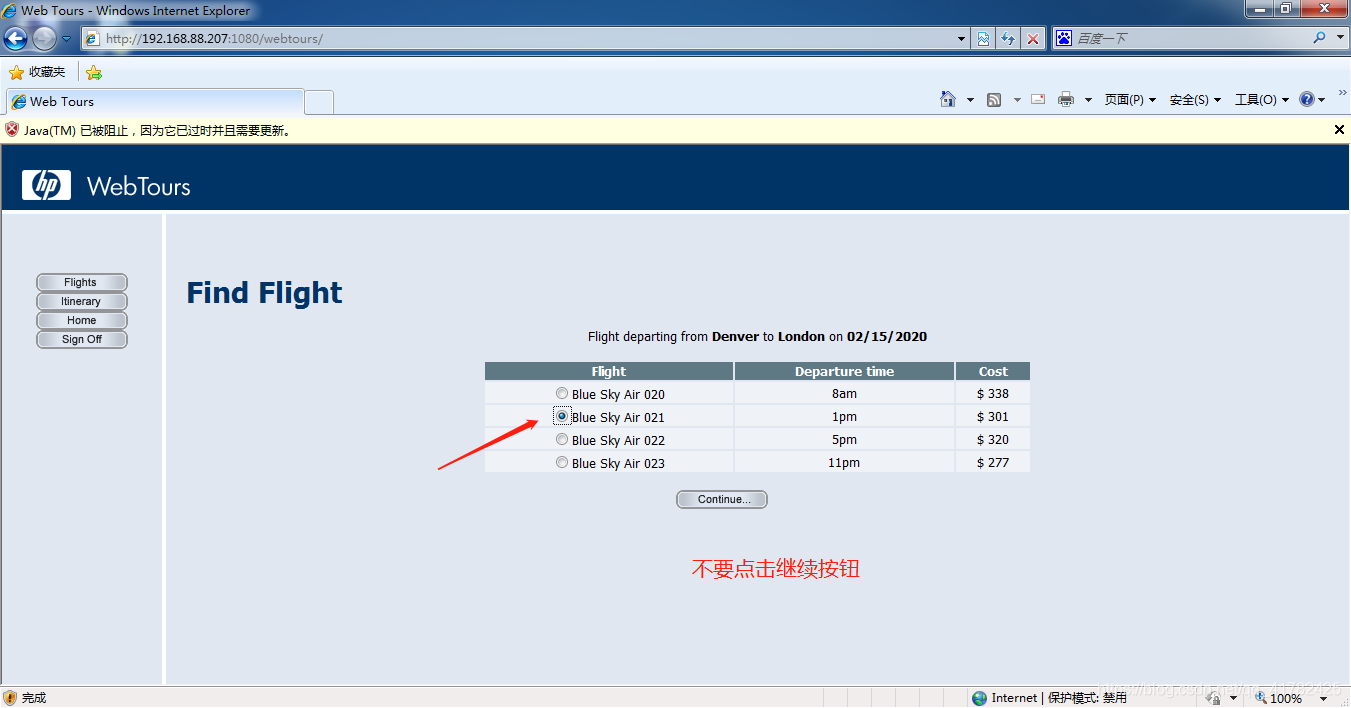This screenshot has width=1351, height=708.
Task: Click the Itinerary sidebar button
Action: point(82,301)
